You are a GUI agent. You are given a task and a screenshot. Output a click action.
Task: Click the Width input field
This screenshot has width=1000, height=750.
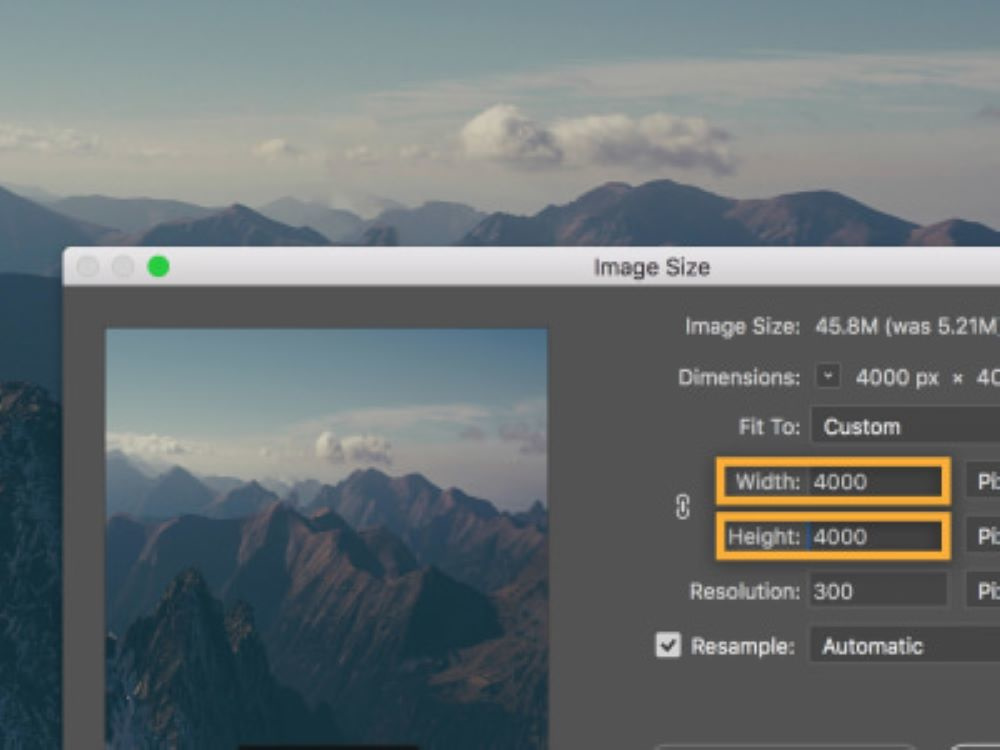pyautogui.click(x=876, y=482)
